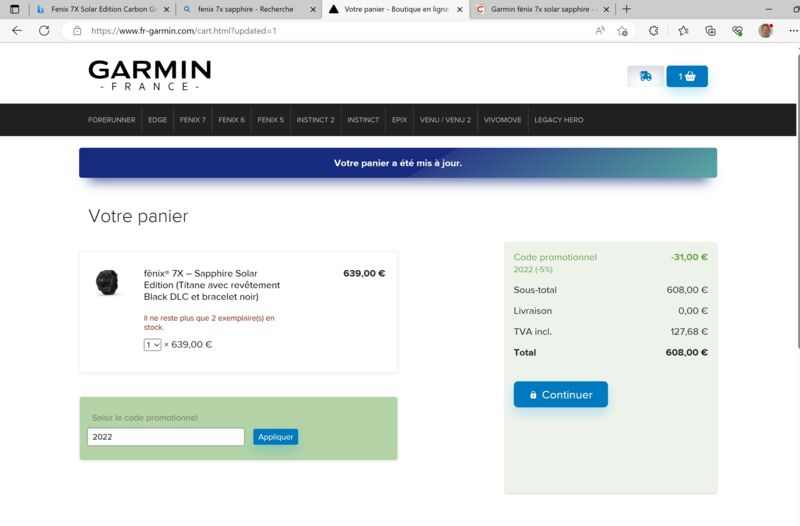Open the cart basket button

tap(687, 76)
